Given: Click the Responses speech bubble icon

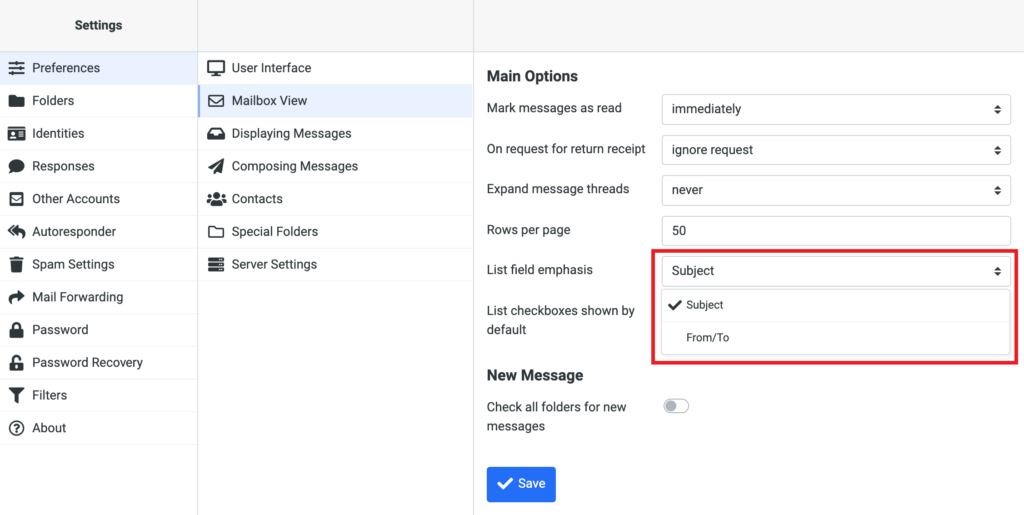Looking at the screenshot, I should tap(16, 167).
